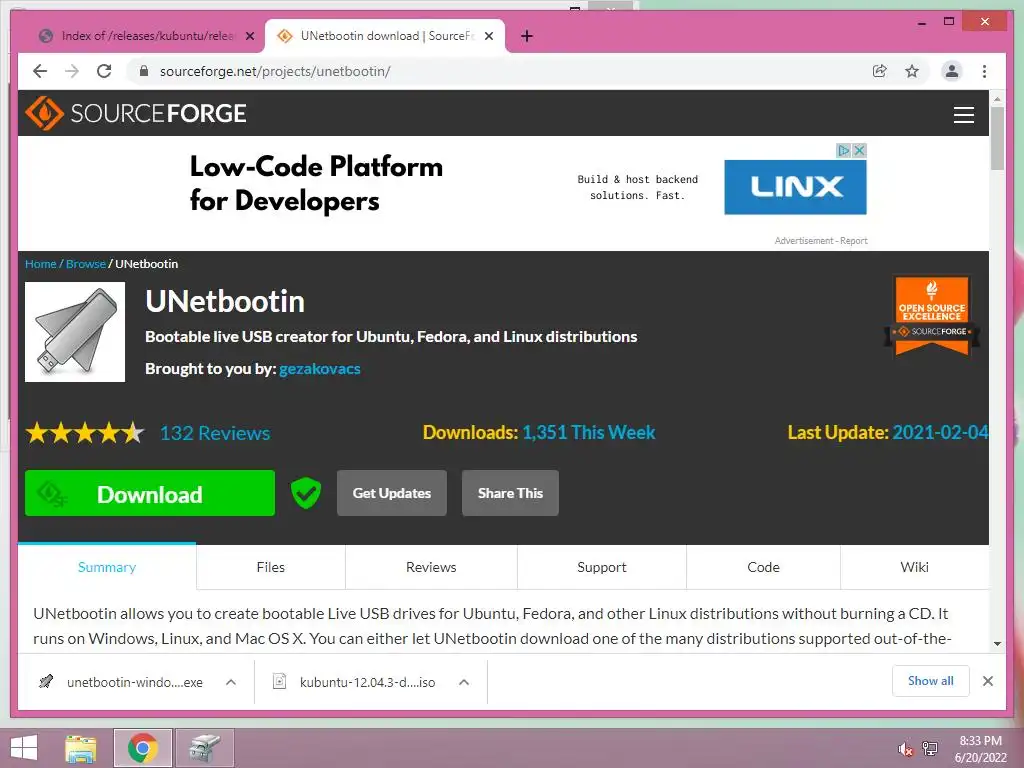This screenshot has width=1024, height=768.
Task: Click the green Download button
Action: click(x=150, y=493)
